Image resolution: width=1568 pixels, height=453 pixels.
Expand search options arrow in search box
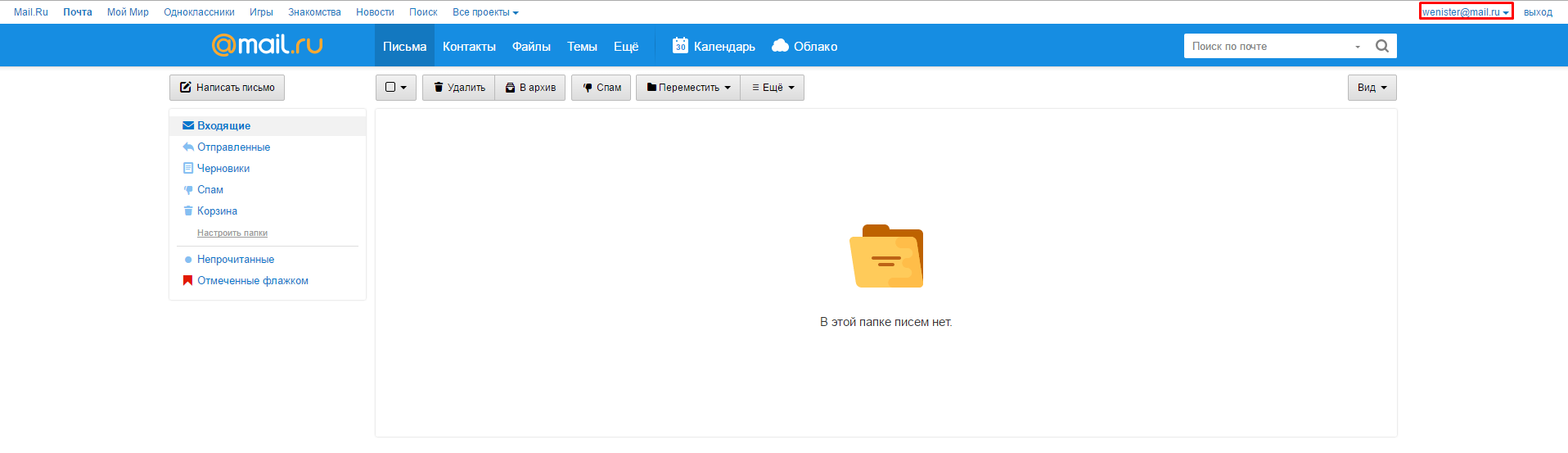pyautogui.click(x=1358, y=47)
